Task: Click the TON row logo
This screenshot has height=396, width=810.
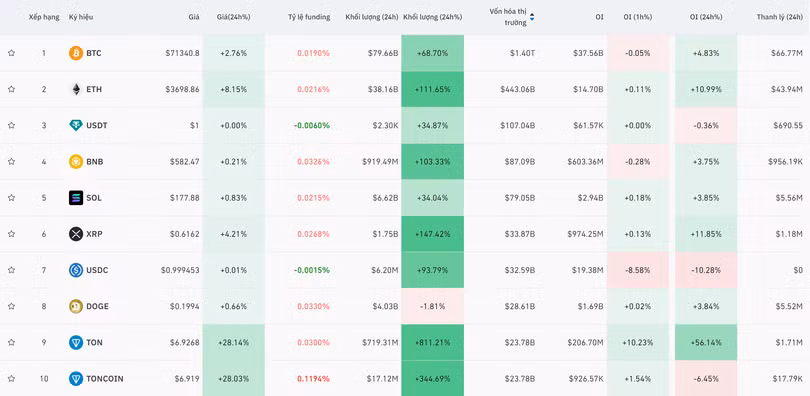Action: tap(76, 342)
